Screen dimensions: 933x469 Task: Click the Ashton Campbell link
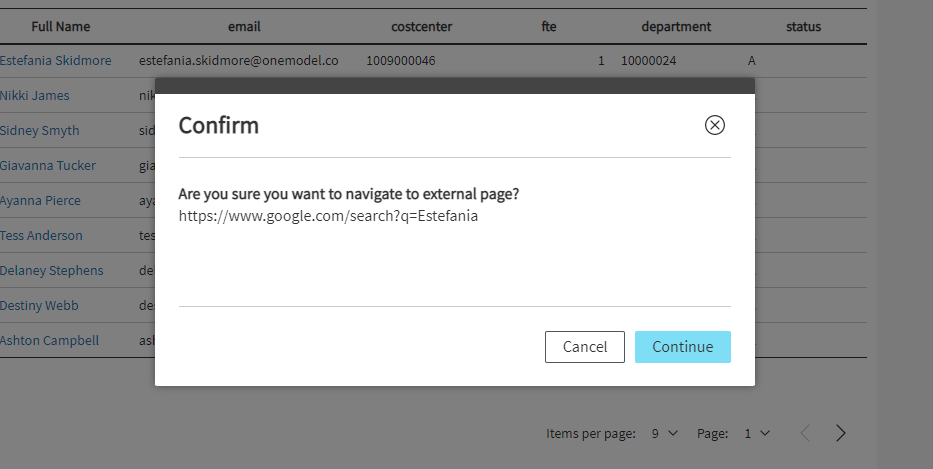pyautogui.click(x=50, y=340)
